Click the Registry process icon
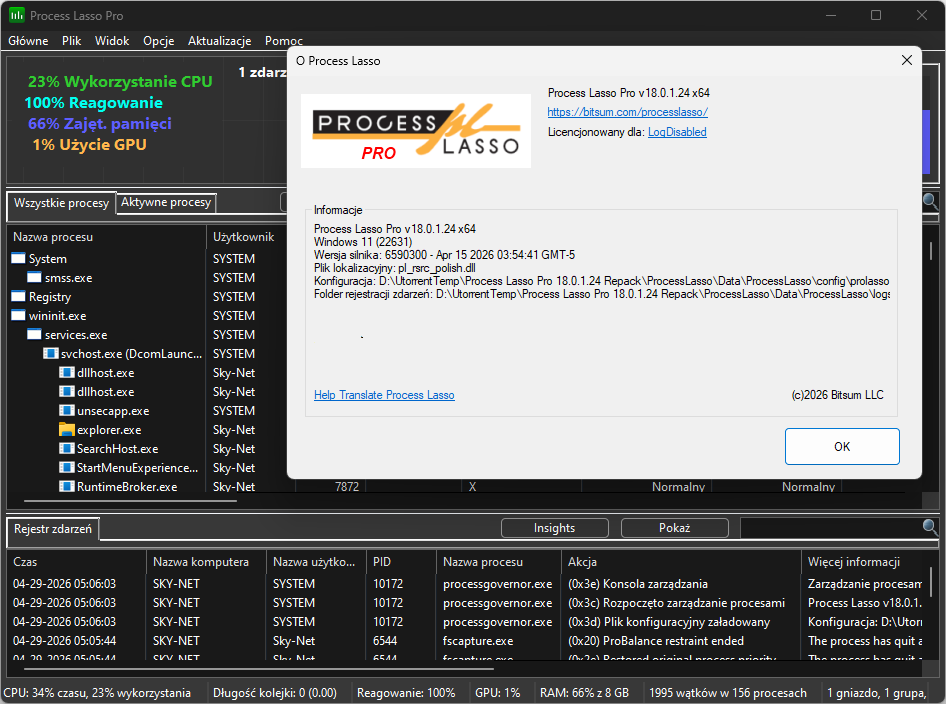Image resolution: width=946 pixels, height=704 pixels. point(19,296)
